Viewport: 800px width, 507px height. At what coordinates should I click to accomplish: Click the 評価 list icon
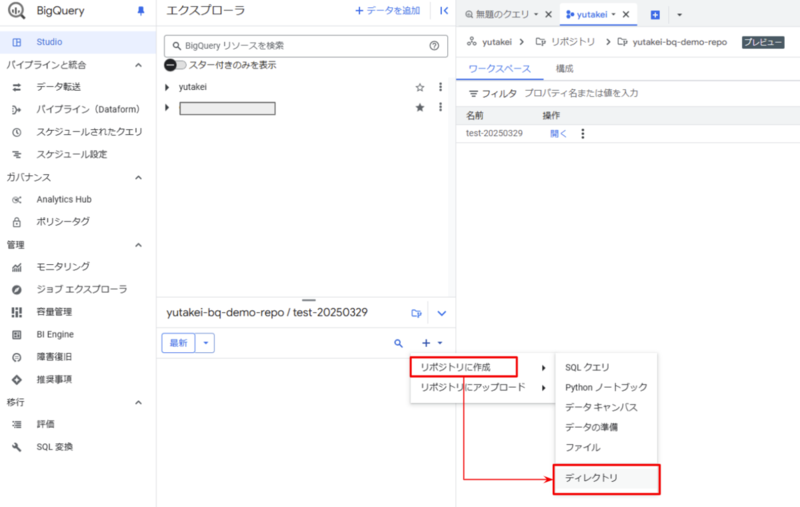(x=17, y=424)
